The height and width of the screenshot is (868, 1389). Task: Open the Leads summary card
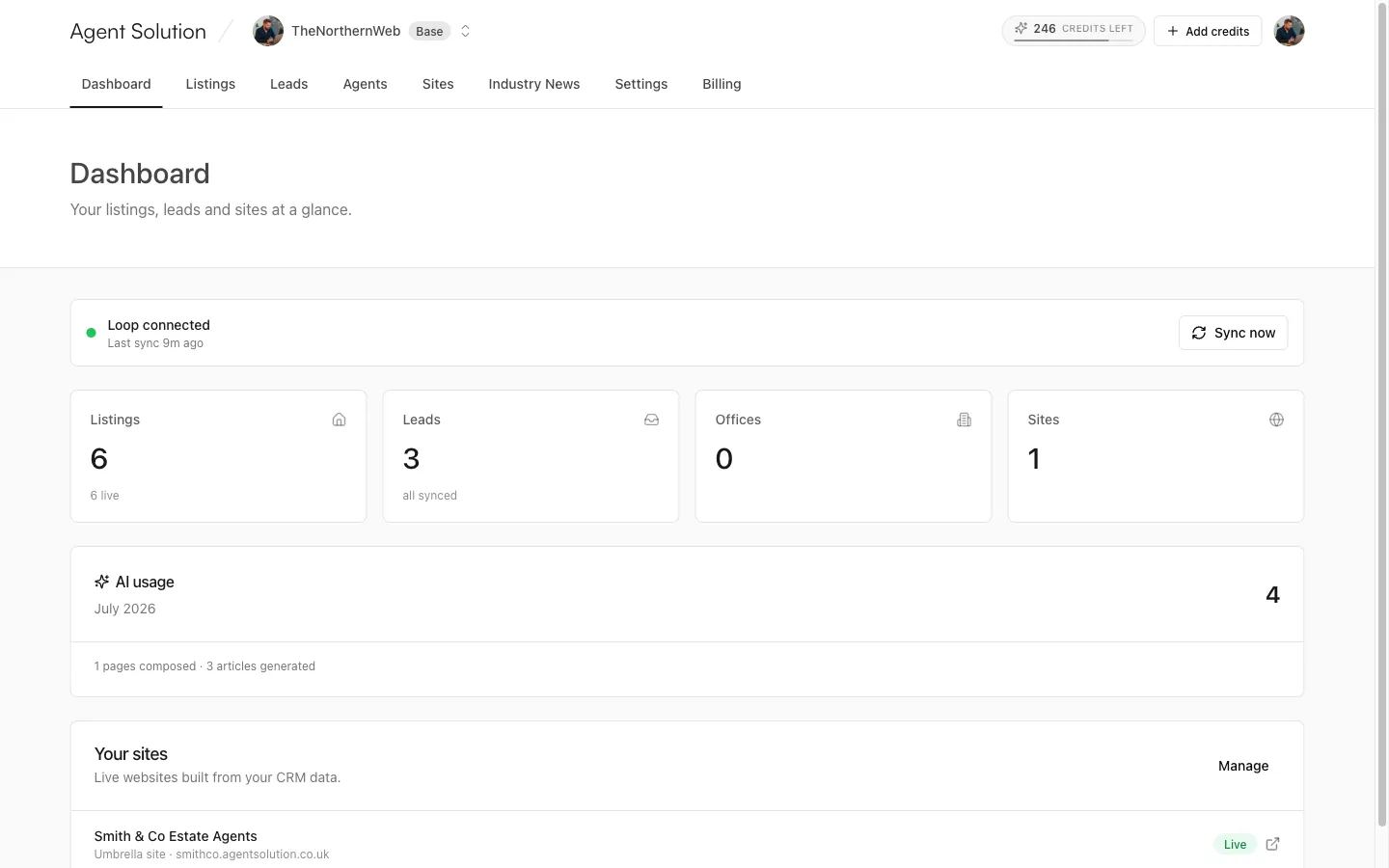(x=531, y=456)
